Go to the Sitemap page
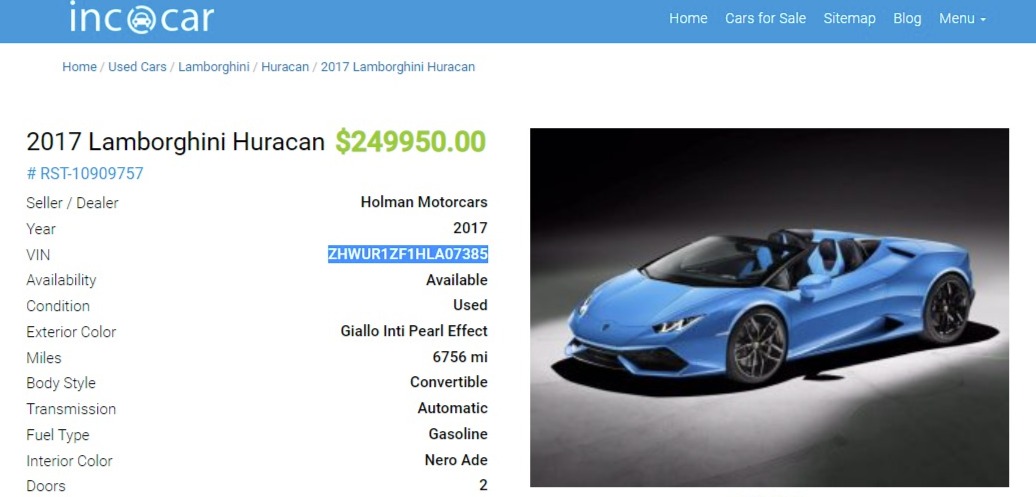The height and width of the screenshot is (497, 1036). pyautogui.click(x=849, y=19)
